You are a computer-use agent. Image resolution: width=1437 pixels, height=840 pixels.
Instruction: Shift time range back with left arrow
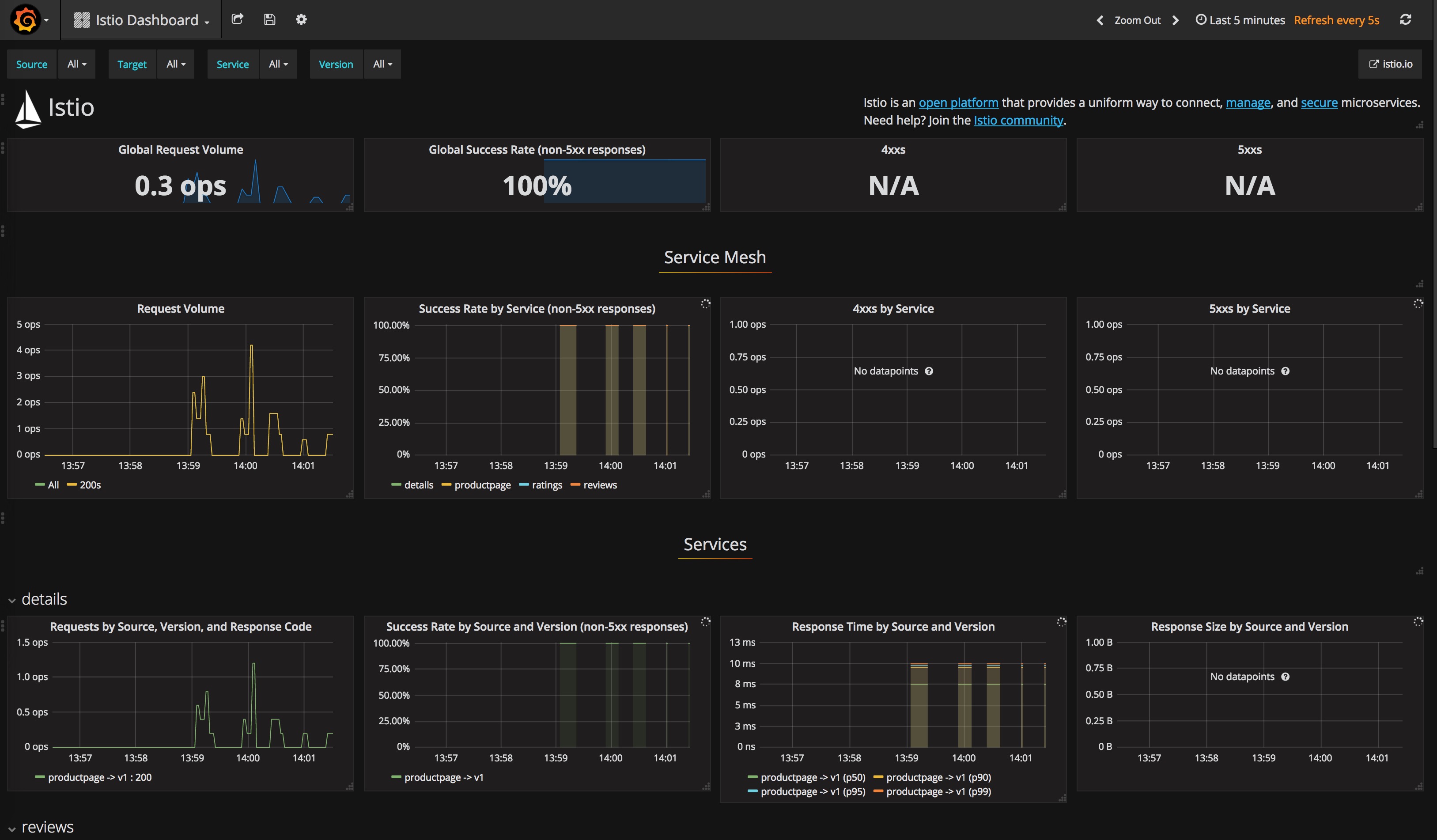(x=1100, y=20)
